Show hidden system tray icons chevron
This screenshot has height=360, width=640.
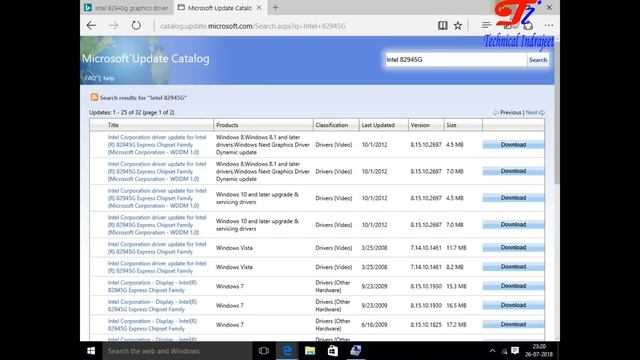pos(492,351)
